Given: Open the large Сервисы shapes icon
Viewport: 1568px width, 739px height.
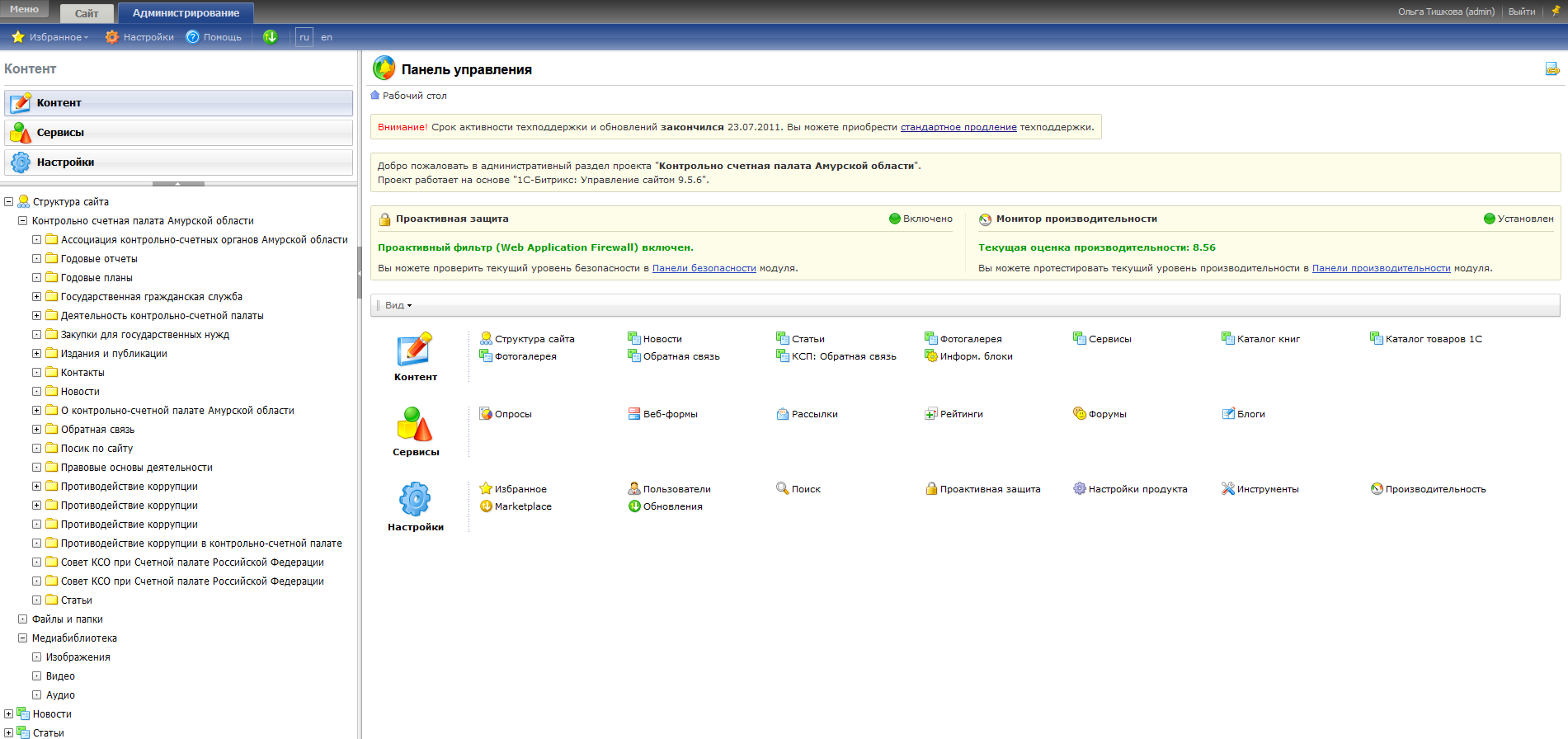Looking at the screenshot, I should (x=415, y=425).
